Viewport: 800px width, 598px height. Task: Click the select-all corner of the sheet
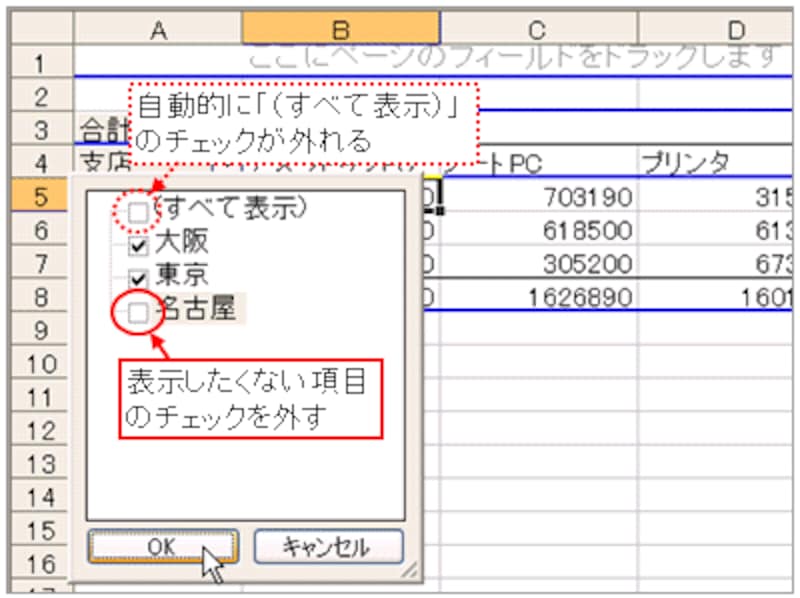42,30
